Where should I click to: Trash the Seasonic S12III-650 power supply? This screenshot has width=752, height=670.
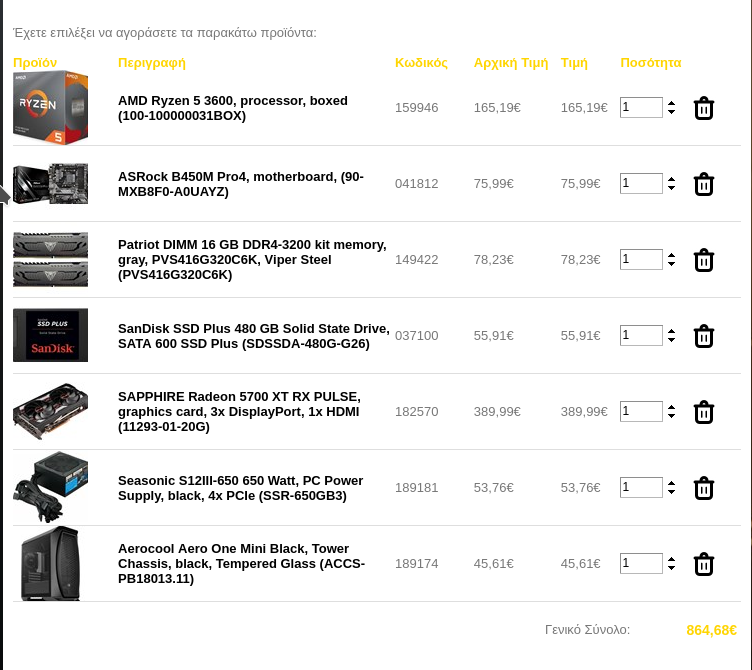click(x=704, y=488)
